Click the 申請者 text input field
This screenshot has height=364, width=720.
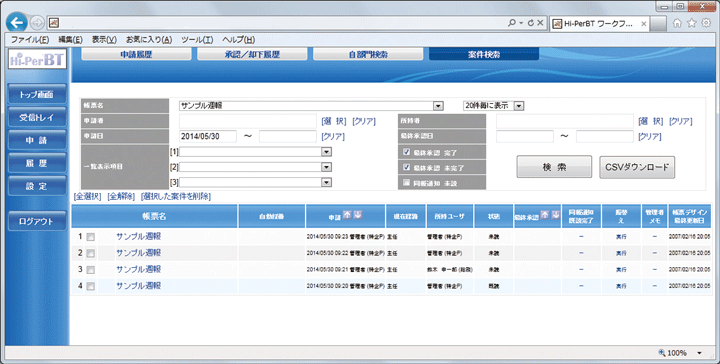pyautogui.click(x=248, y=121)
